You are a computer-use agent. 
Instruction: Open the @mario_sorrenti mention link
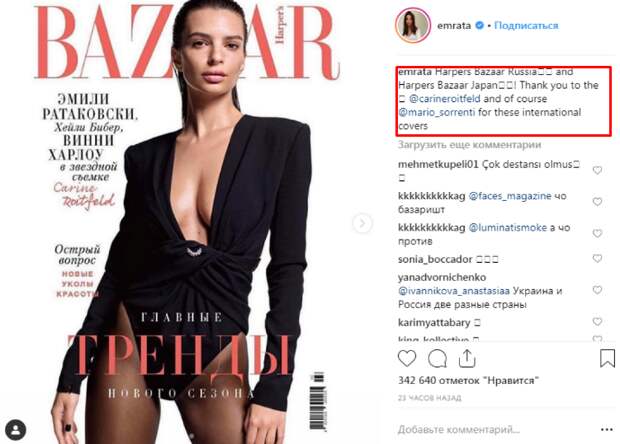437,112
